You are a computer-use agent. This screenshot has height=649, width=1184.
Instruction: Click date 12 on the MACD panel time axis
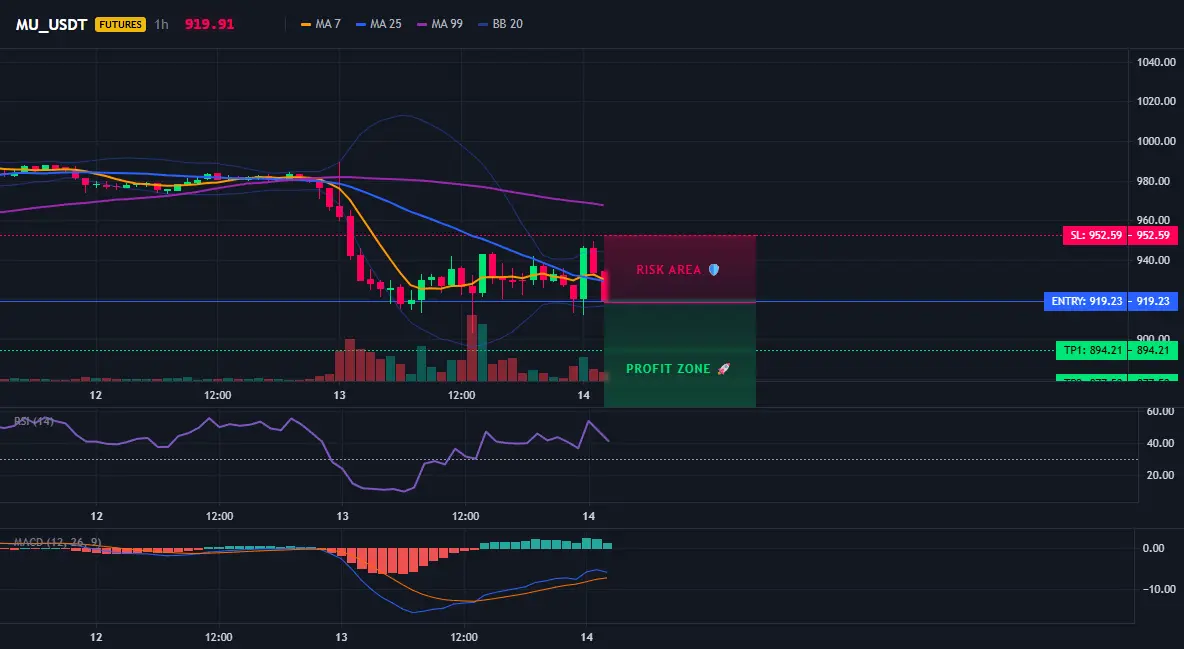point(96,637)
